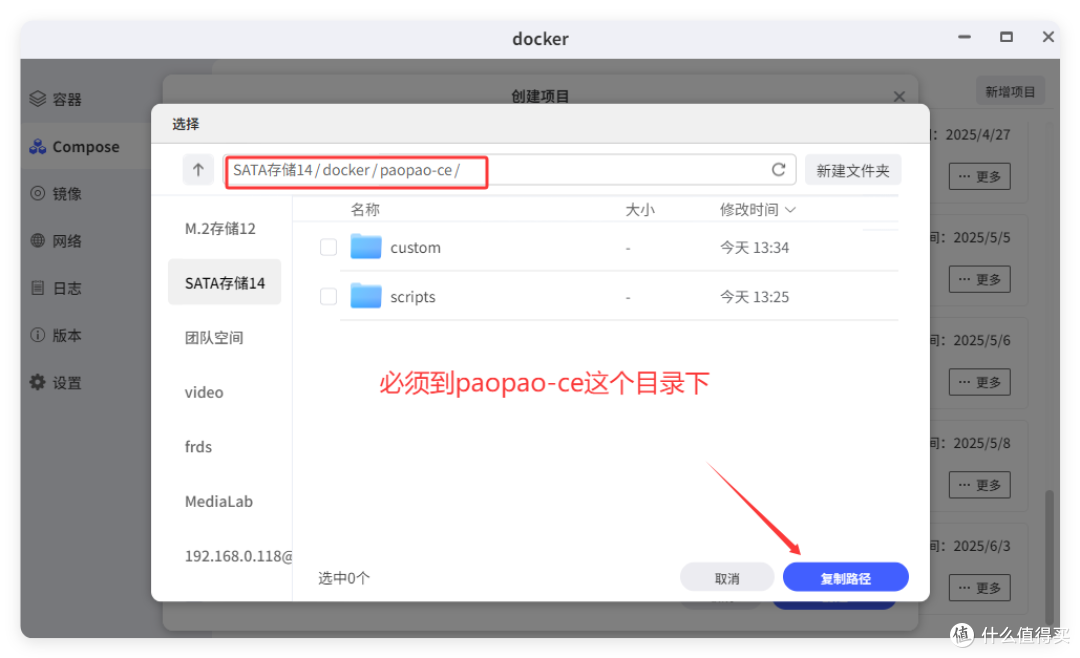Check the scripts folder checkbox
This screenshot has width=1080, height=658.
329,297
